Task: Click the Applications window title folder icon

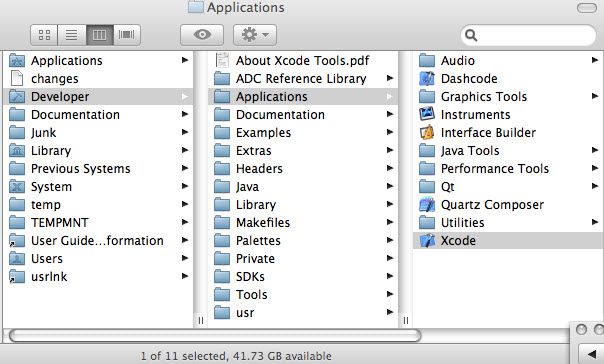Action: 196,7
